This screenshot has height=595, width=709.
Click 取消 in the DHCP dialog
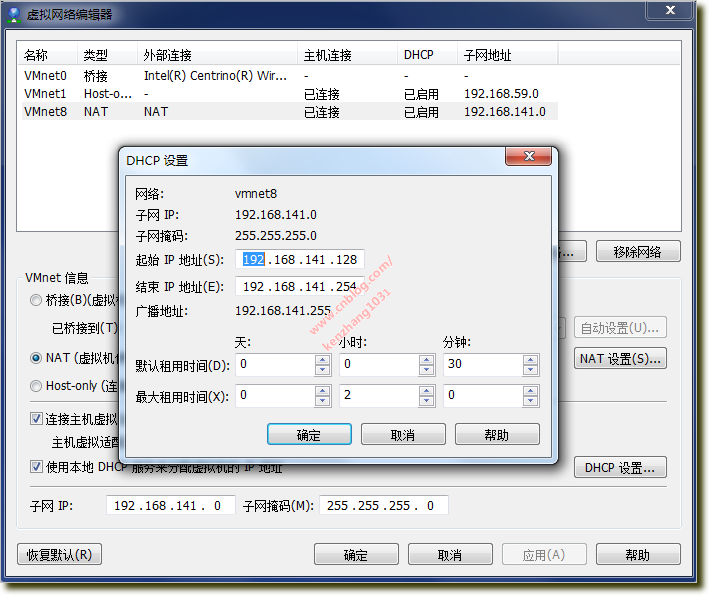(x=403, y=434)
